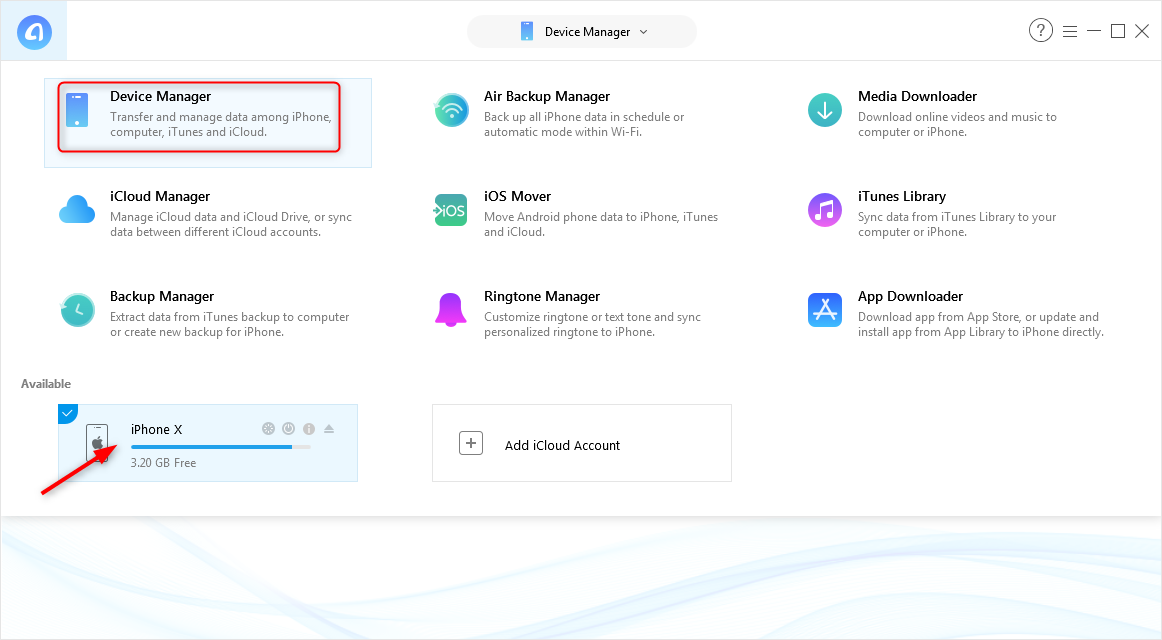Open App Downloader
The height and width of the screenshot is (640, 1162).
pos(910,296)
